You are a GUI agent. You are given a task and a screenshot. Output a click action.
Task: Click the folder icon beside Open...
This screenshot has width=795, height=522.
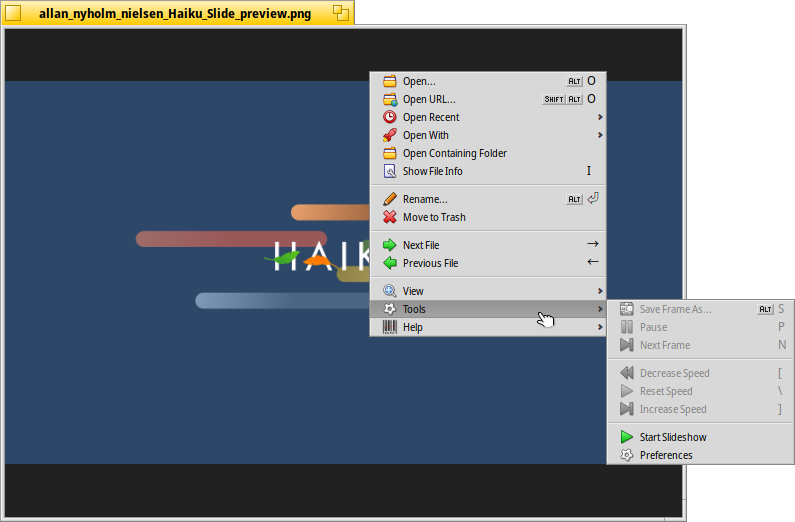click(389, 81)
